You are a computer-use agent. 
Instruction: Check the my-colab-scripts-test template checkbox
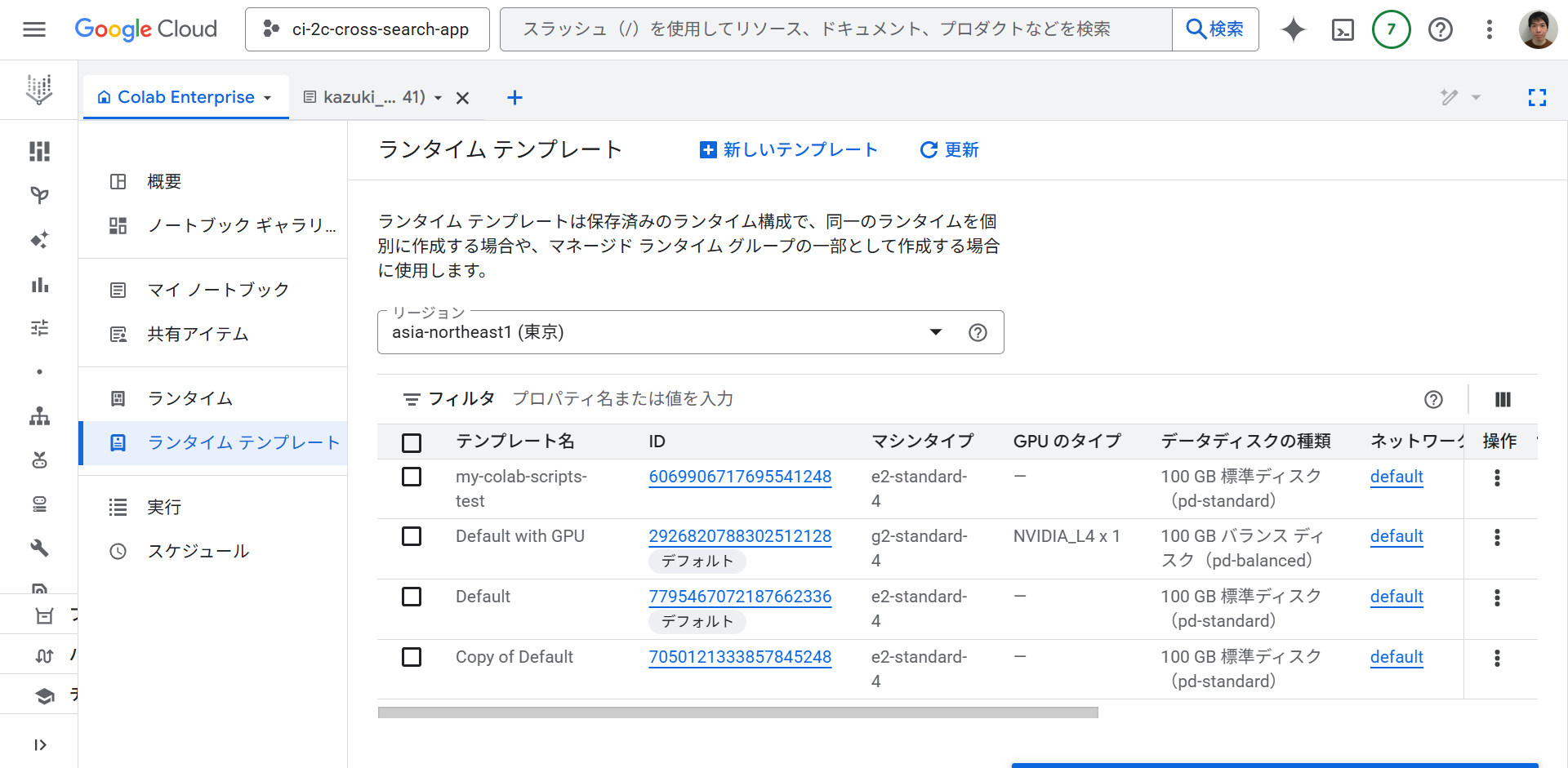tap(412, 477)
